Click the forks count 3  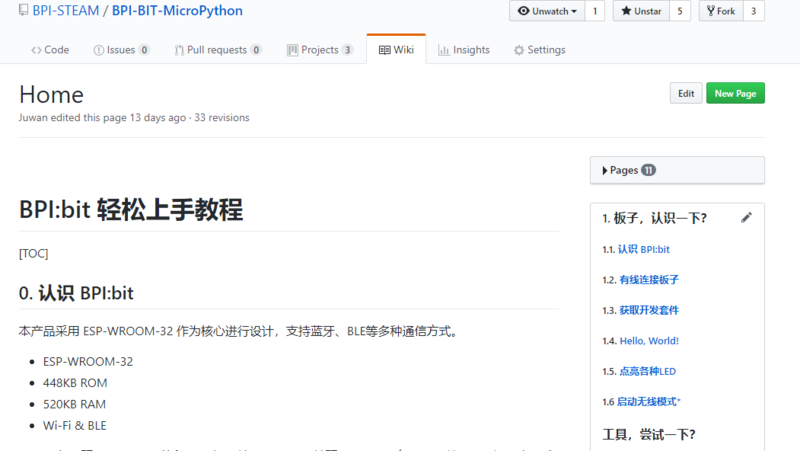(x=754, y=11)
